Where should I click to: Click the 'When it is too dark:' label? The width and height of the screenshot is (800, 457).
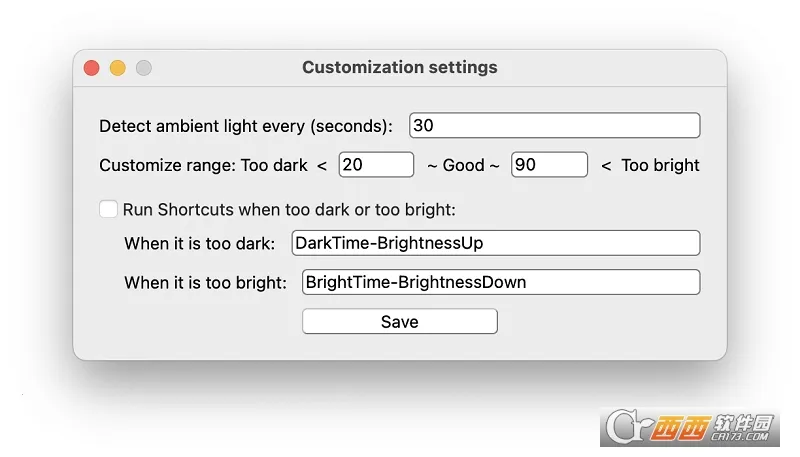[x=199, y=244]
